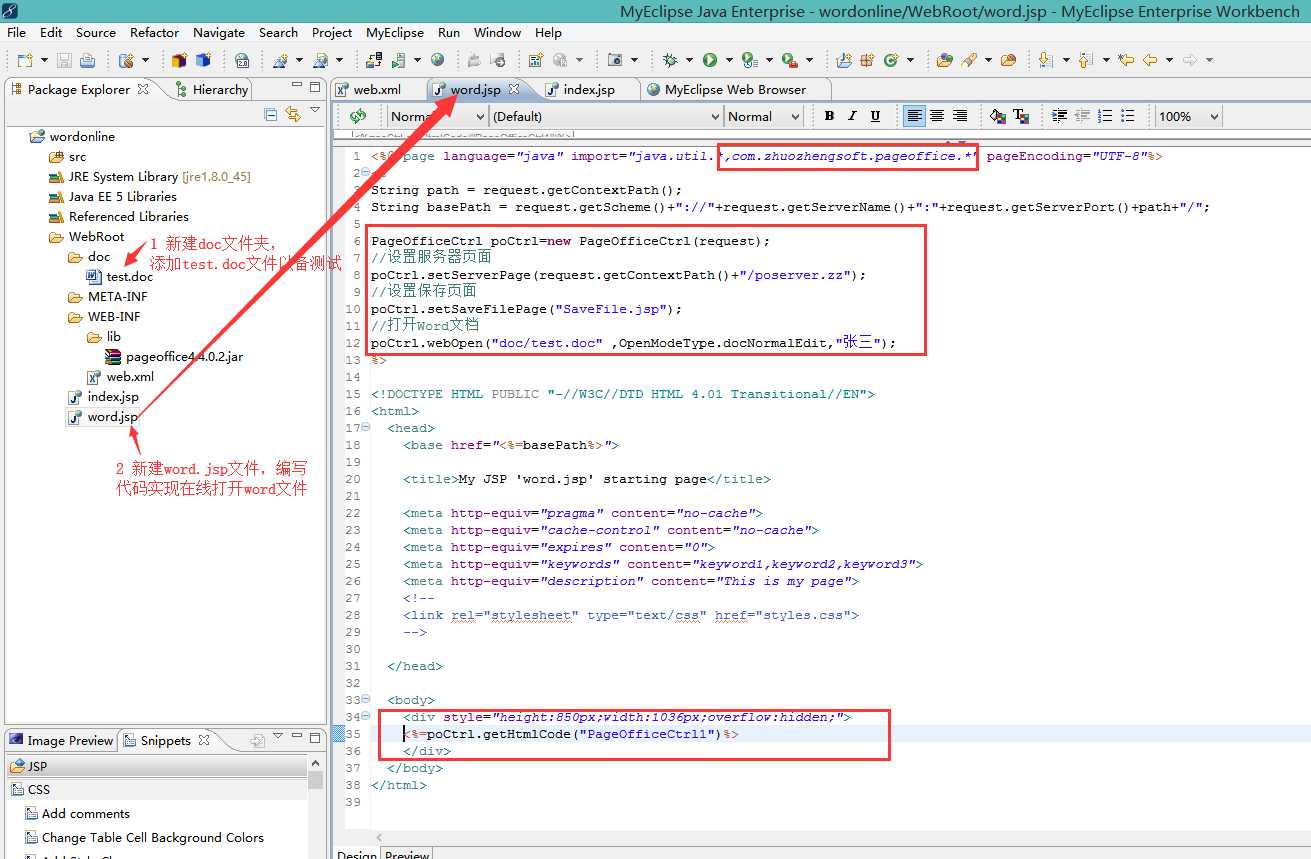Close the word.jsp editor tab

point(514,89)
